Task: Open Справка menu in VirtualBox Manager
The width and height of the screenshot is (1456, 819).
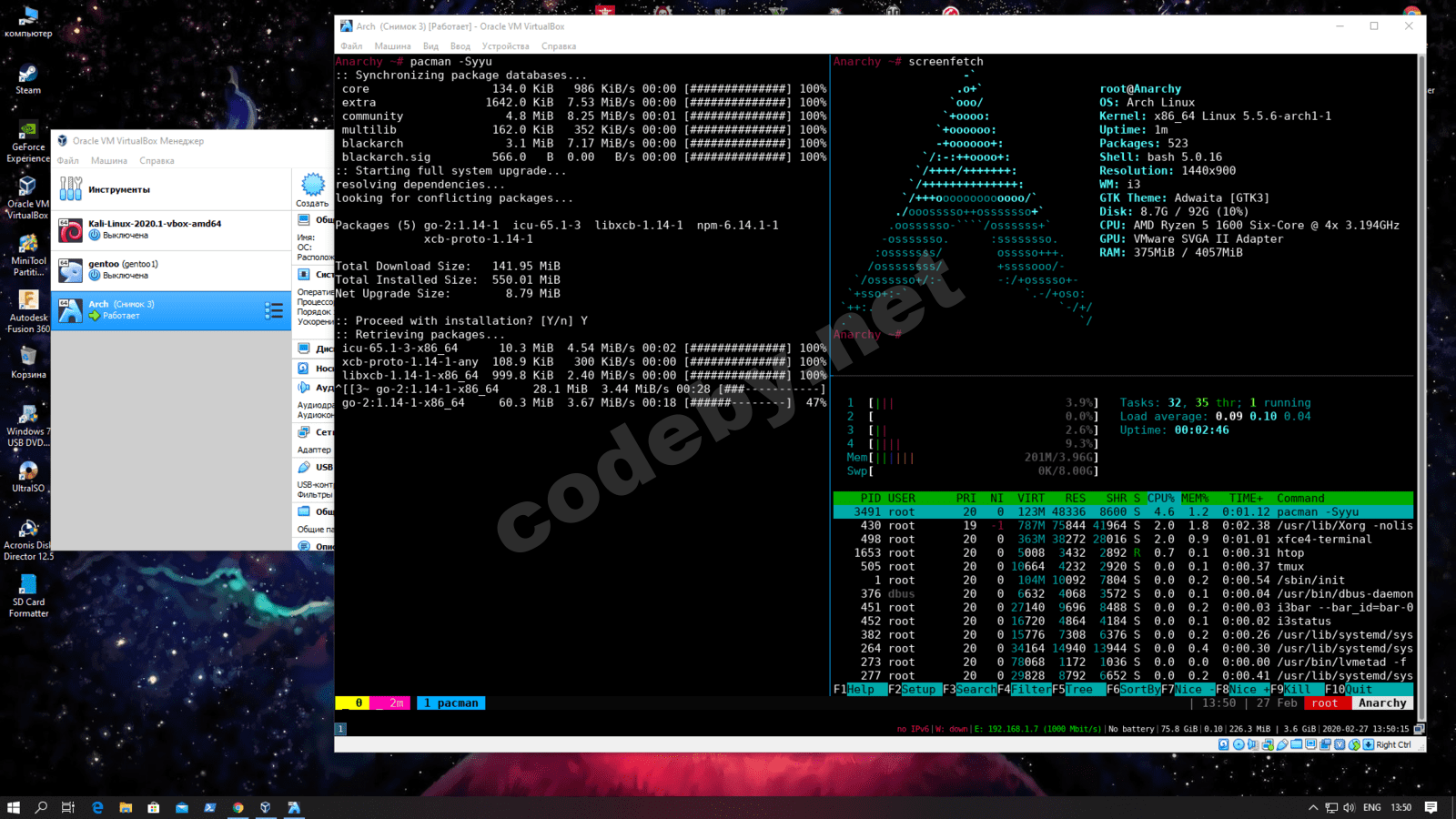Action: pyautogui.click(x=157, y=161)
